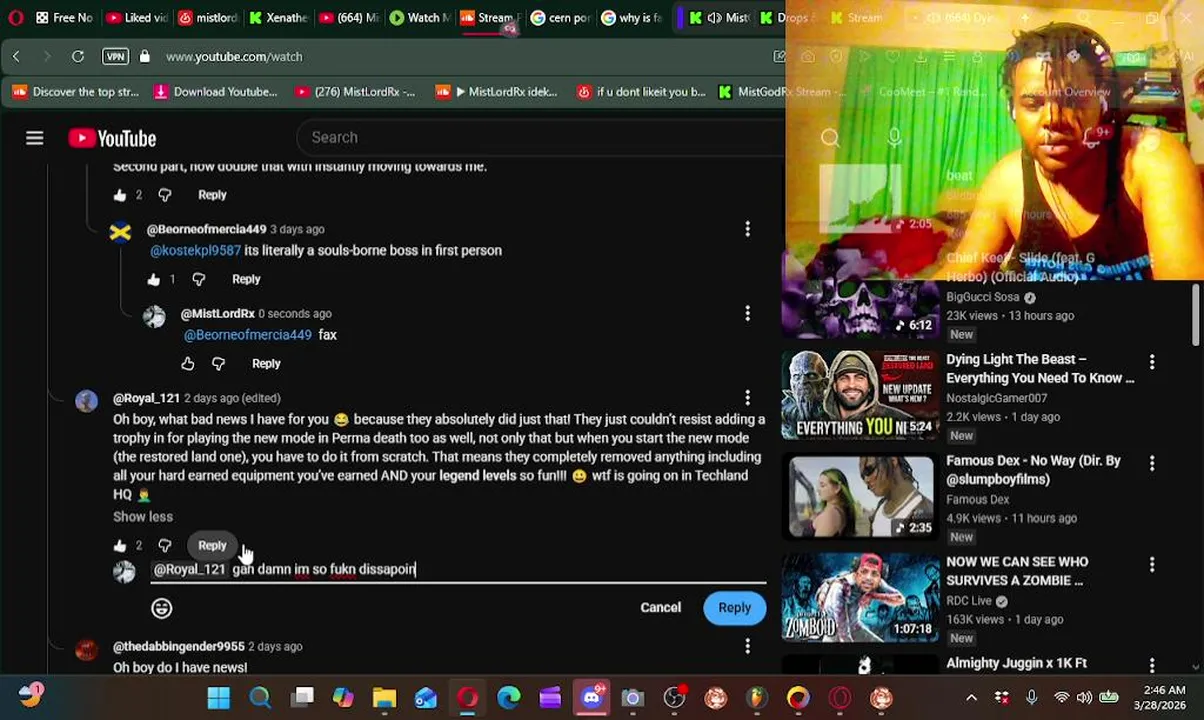Open options menu for Beorneofmercia449 comment
The image size is (1204, 720).
tap(747, 229)
